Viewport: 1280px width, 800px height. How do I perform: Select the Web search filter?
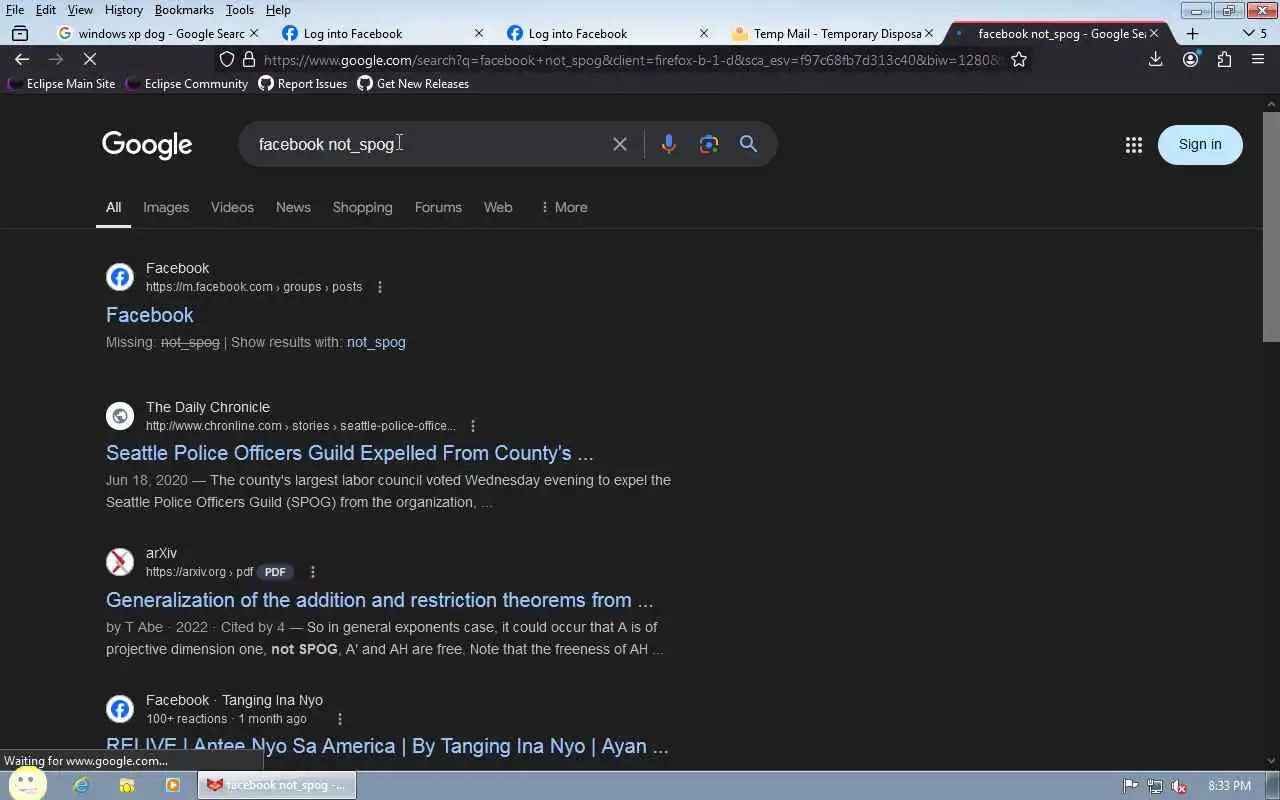[x=498, y=207]
